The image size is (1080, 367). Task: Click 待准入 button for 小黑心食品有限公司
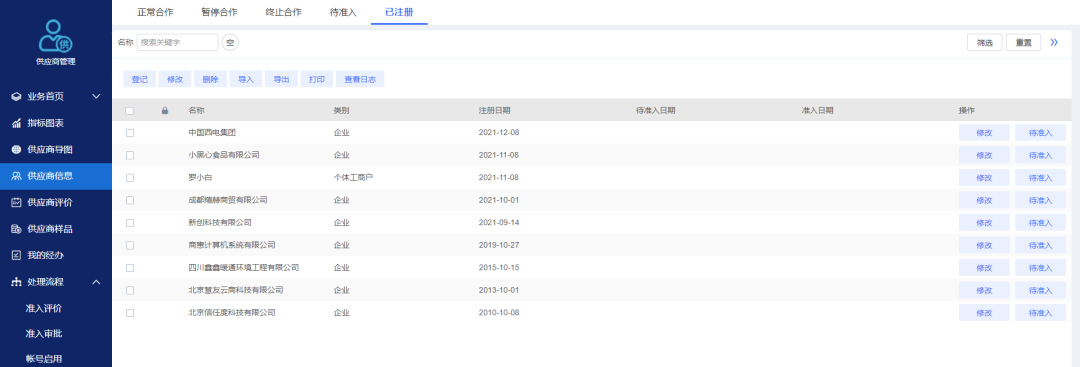point(1040,155)
